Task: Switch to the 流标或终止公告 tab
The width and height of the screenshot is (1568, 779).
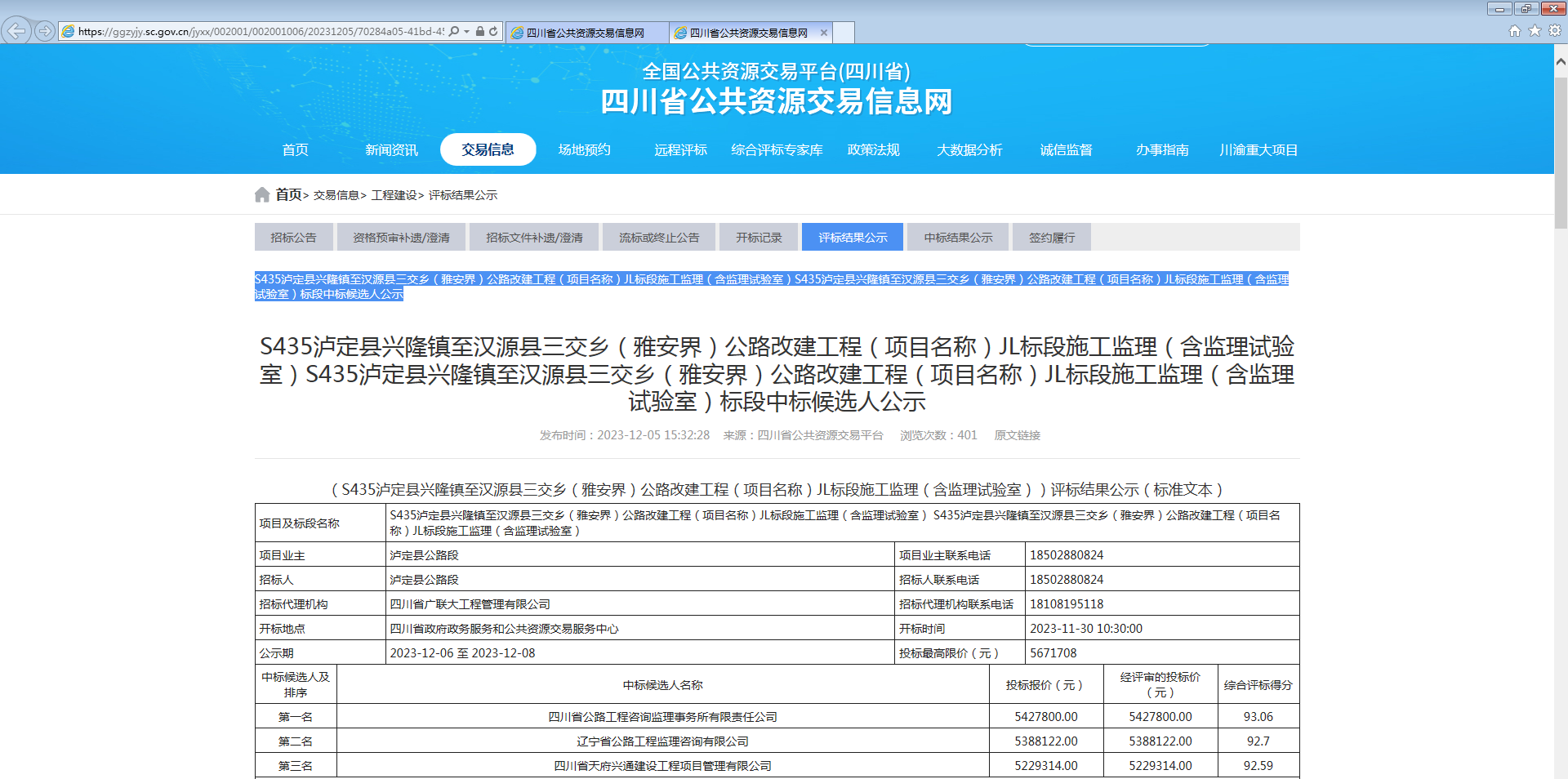Action: tap(659, 237)
